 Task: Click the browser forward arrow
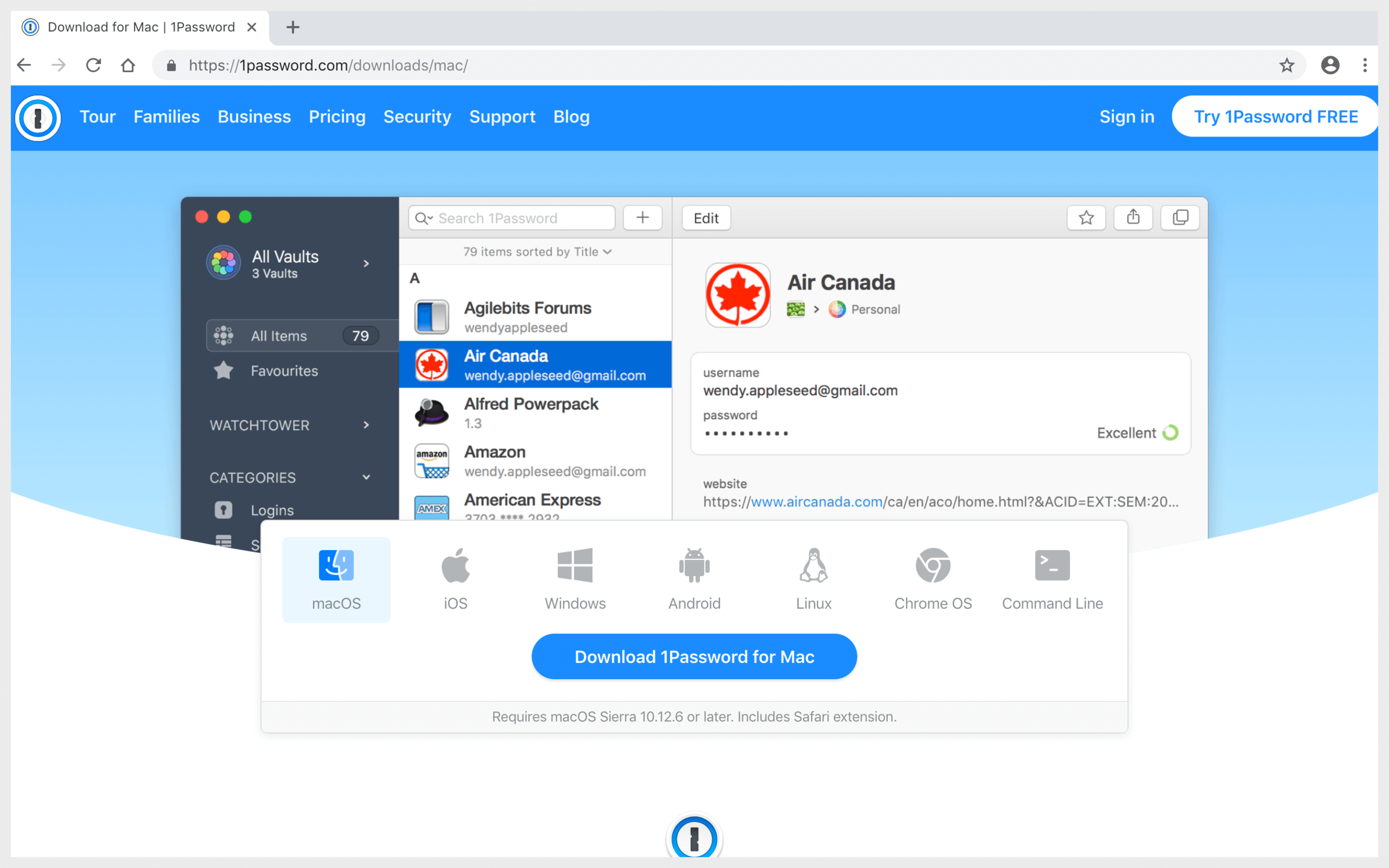pos(58,65)
